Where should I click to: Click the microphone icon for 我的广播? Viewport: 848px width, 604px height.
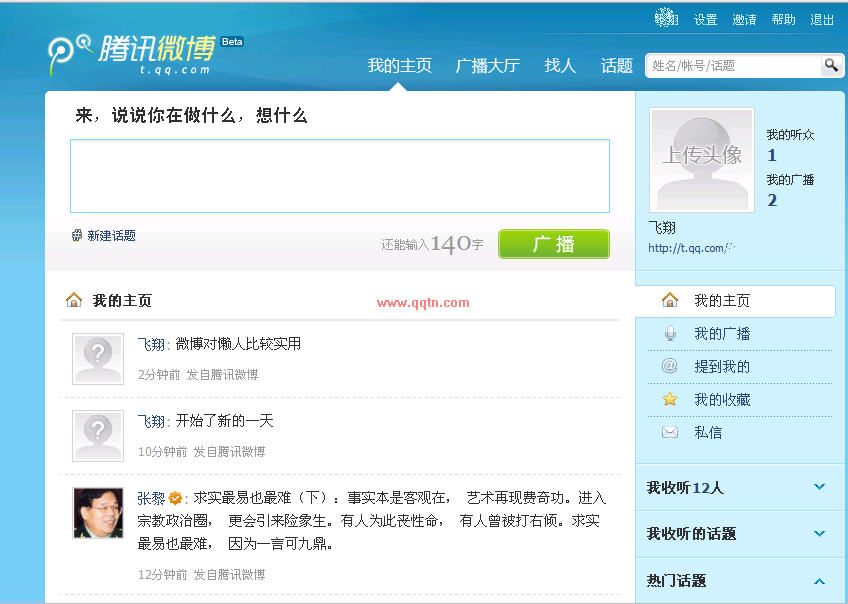click(670, 334)
